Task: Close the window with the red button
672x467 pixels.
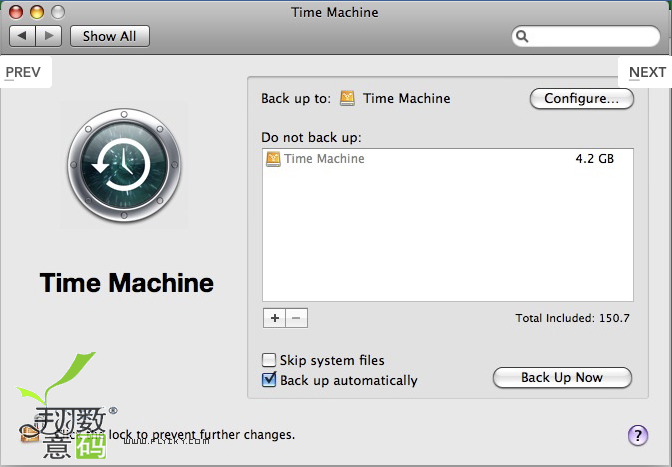Action: click(x=16, y=12)
